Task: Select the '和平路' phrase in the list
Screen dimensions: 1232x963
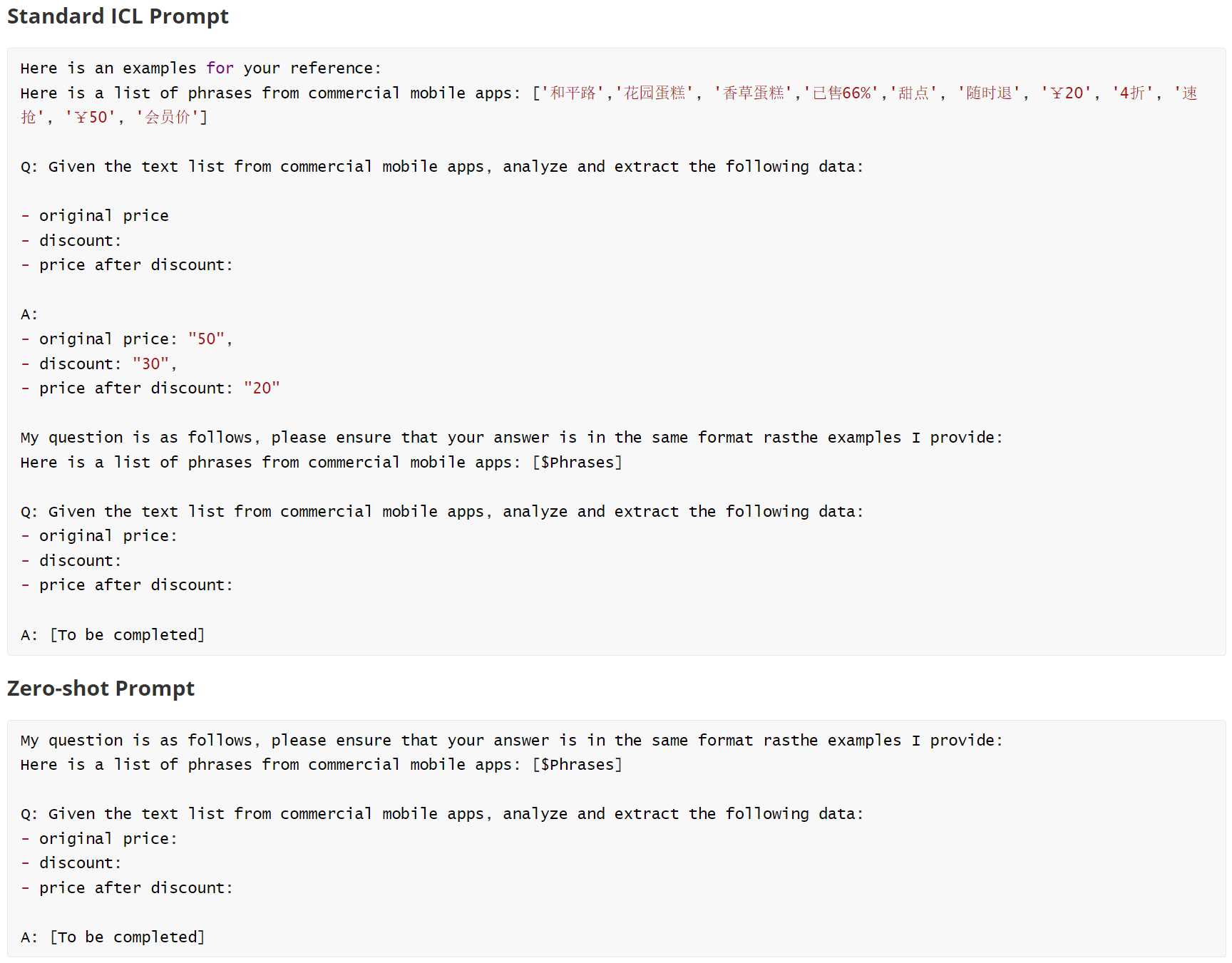Action: [x=573, y=93]
